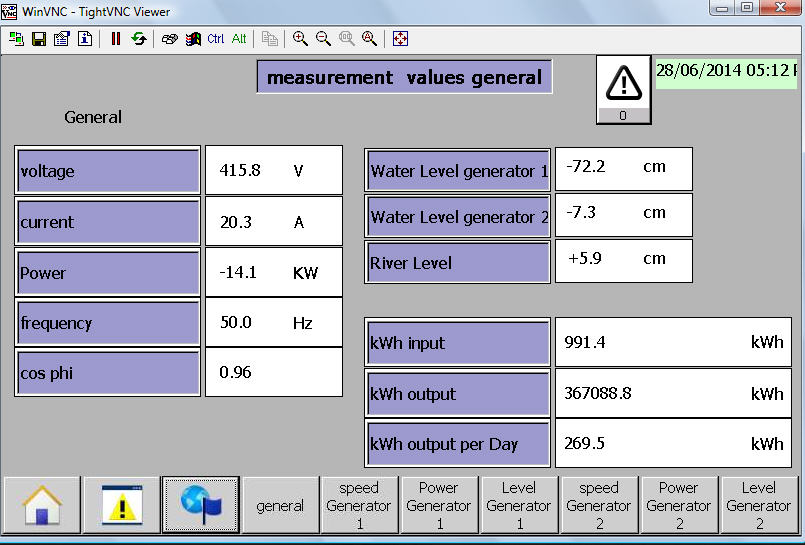Open the Power Generator 2 tab
The image size is (805, 545).
pos(678,506)
